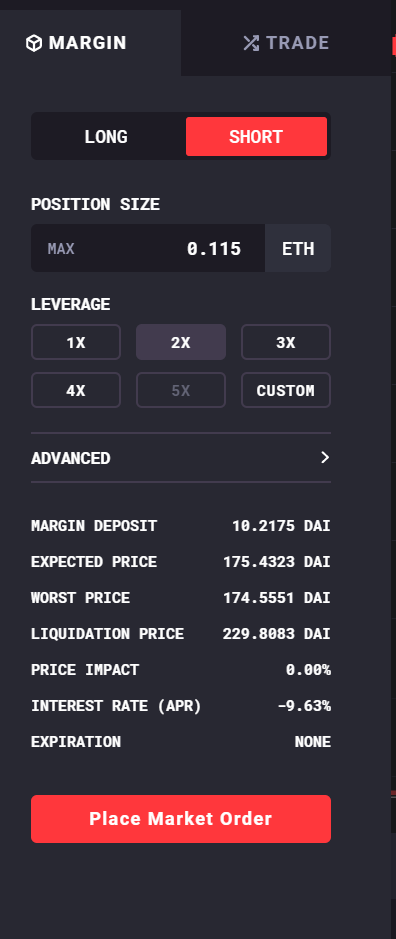Viewport: 396px width, 939px height.
Task: Click the LIQUIDATION PRICE value
Action: tap(276, 634)
